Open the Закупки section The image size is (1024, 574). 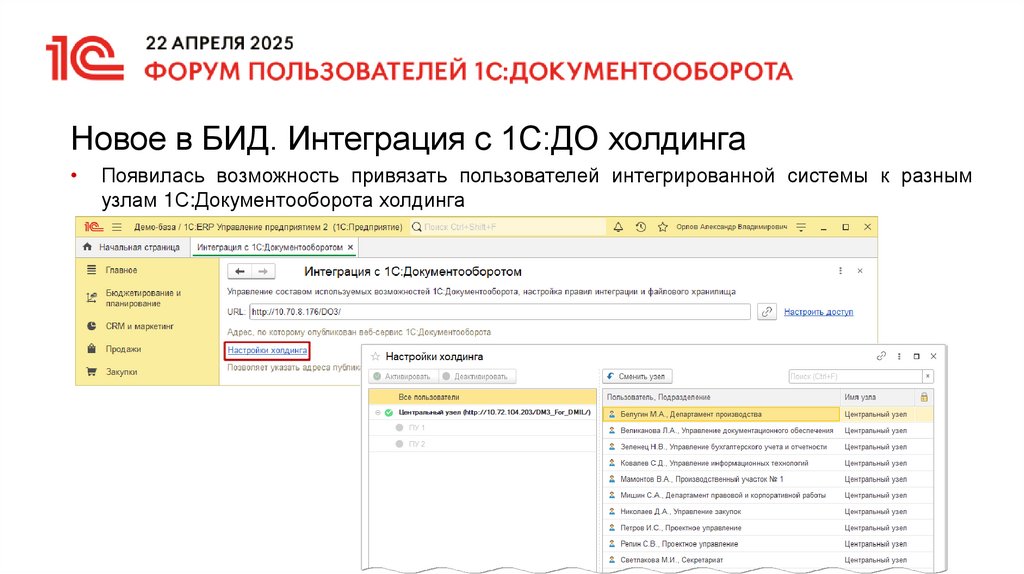pos(121,372)
